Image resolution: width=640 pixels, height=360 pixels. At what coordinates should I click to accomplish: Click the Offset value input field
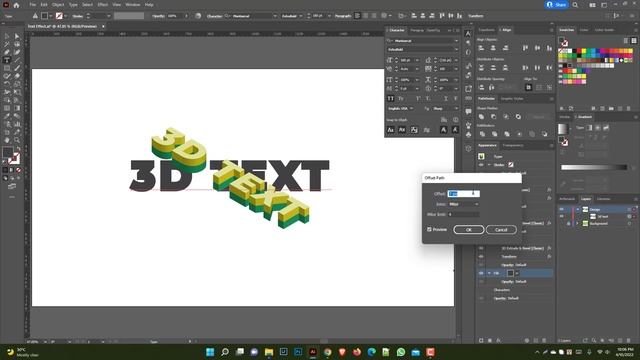pyautogui.click(x=463, y=194)
